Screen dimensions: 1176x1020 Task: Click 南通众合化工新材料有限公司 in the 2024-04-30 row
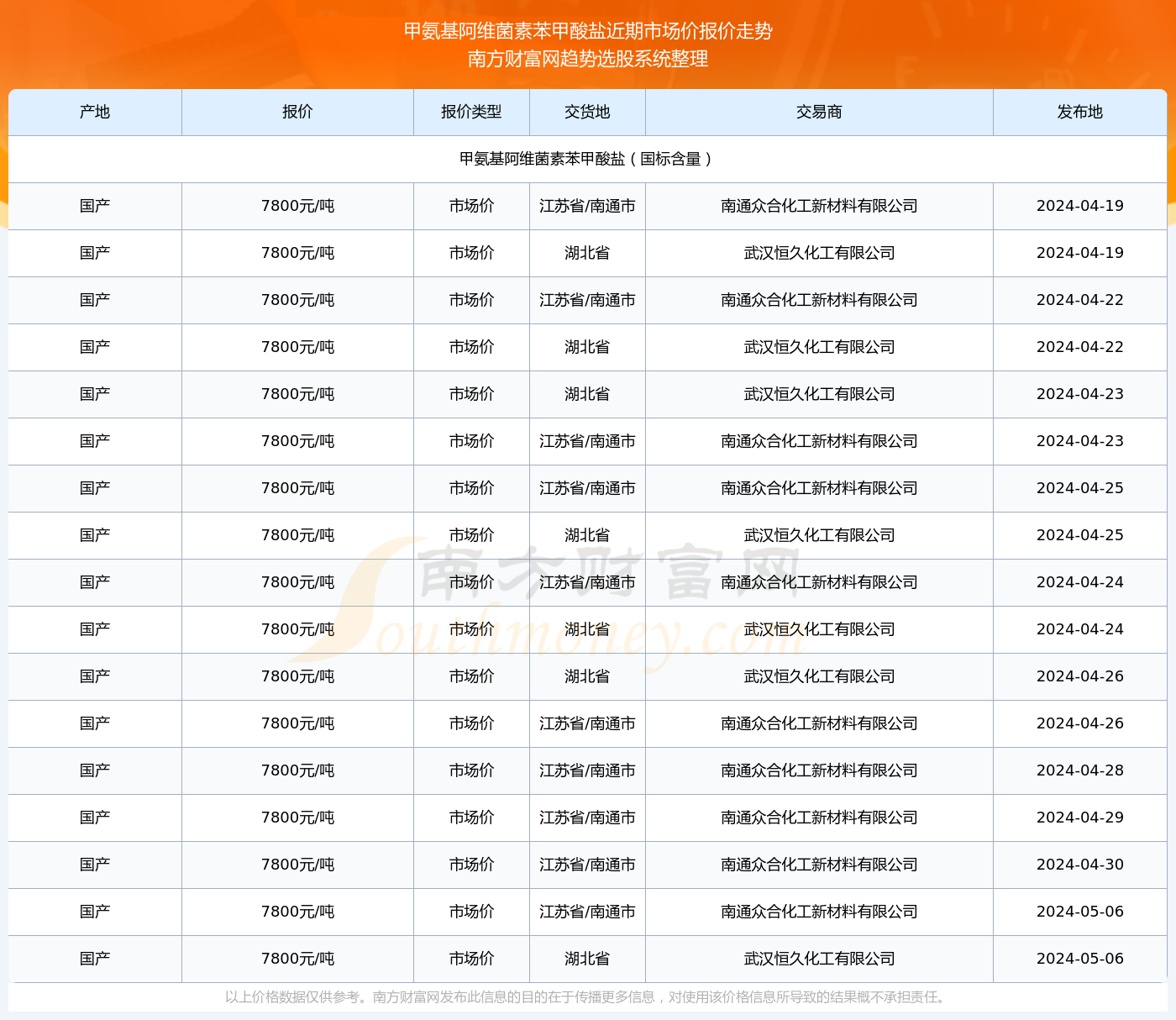point(819,865)
